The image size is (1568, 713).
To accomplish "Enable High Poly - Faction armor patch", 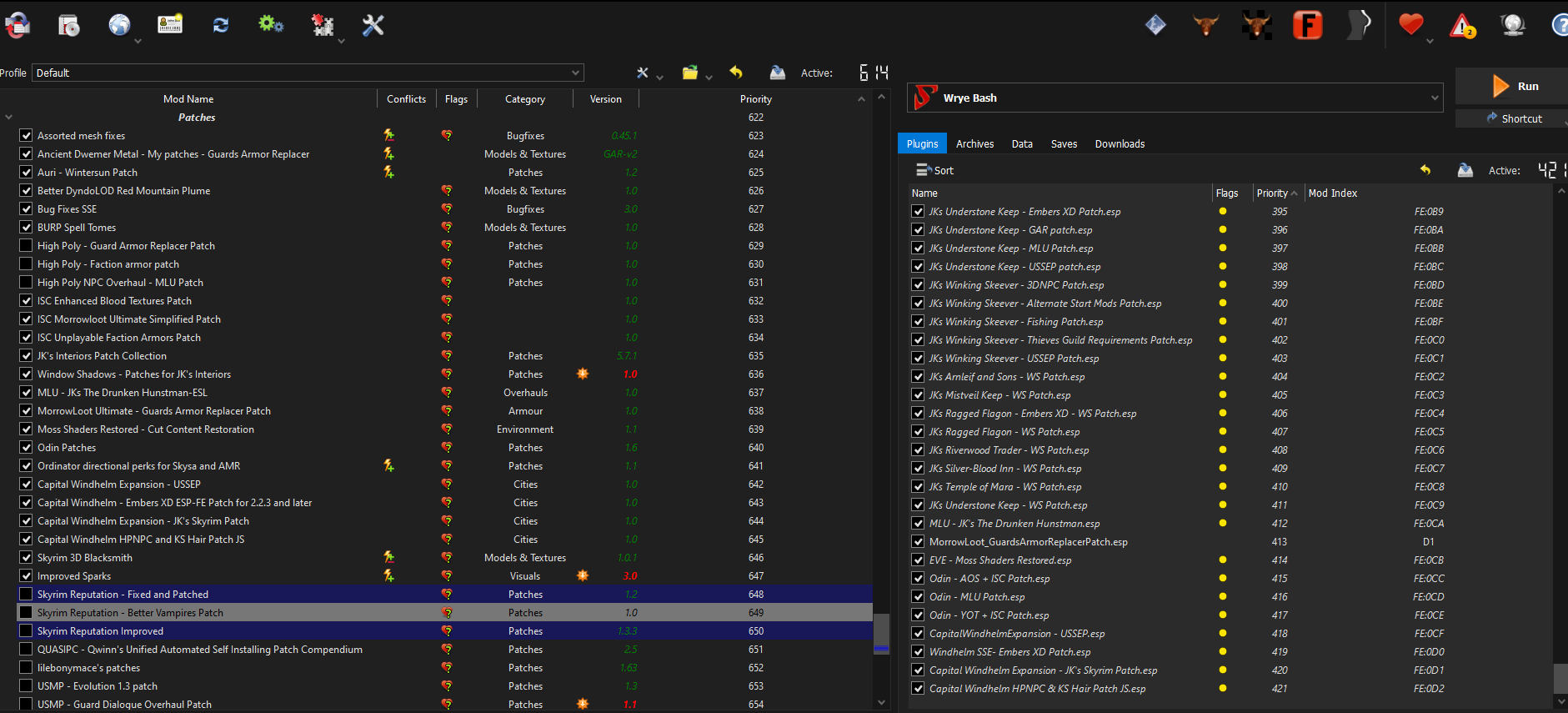I will pos(26,264).
